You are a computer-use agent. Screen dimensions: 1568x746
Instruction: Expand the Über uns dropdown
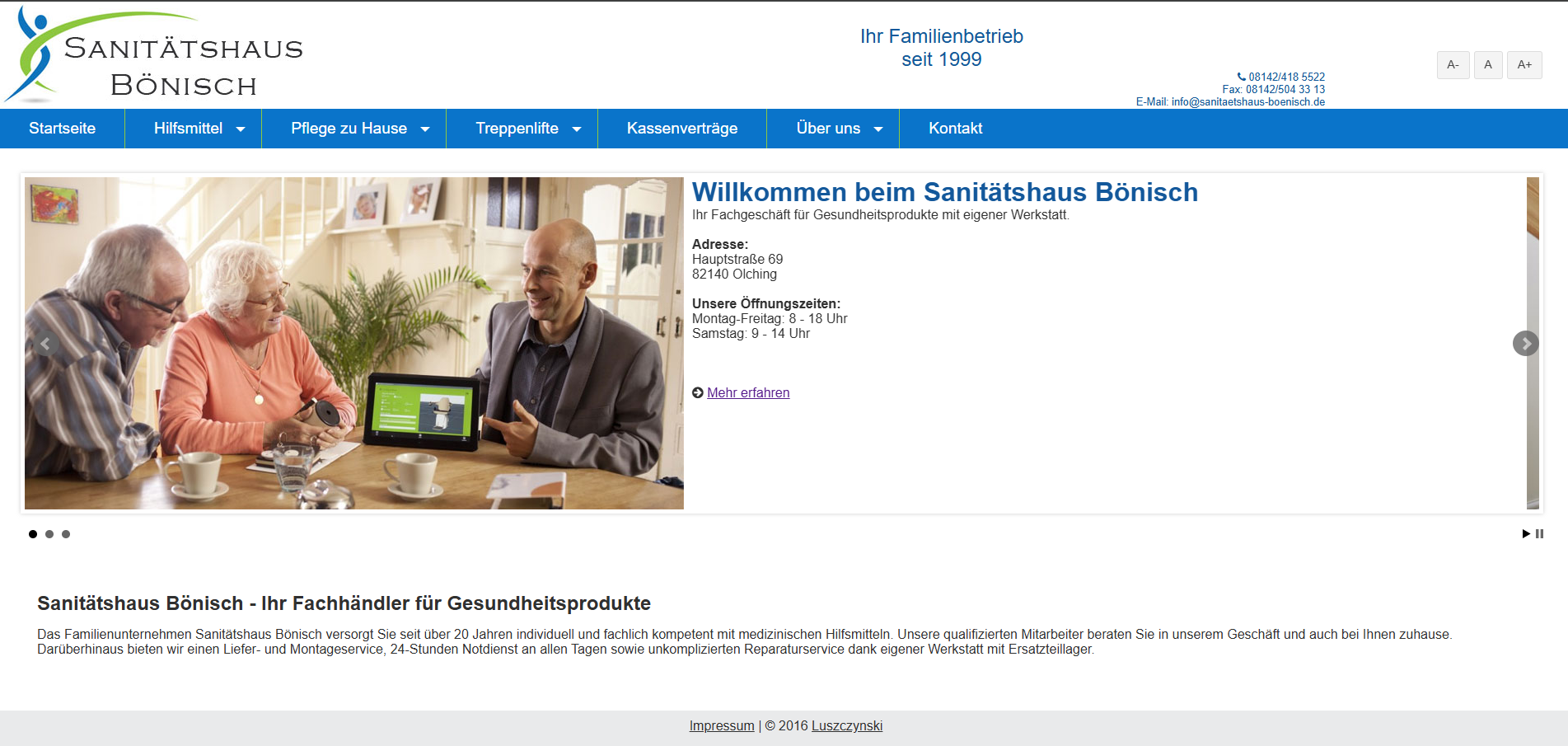click(x=833, y=129)
